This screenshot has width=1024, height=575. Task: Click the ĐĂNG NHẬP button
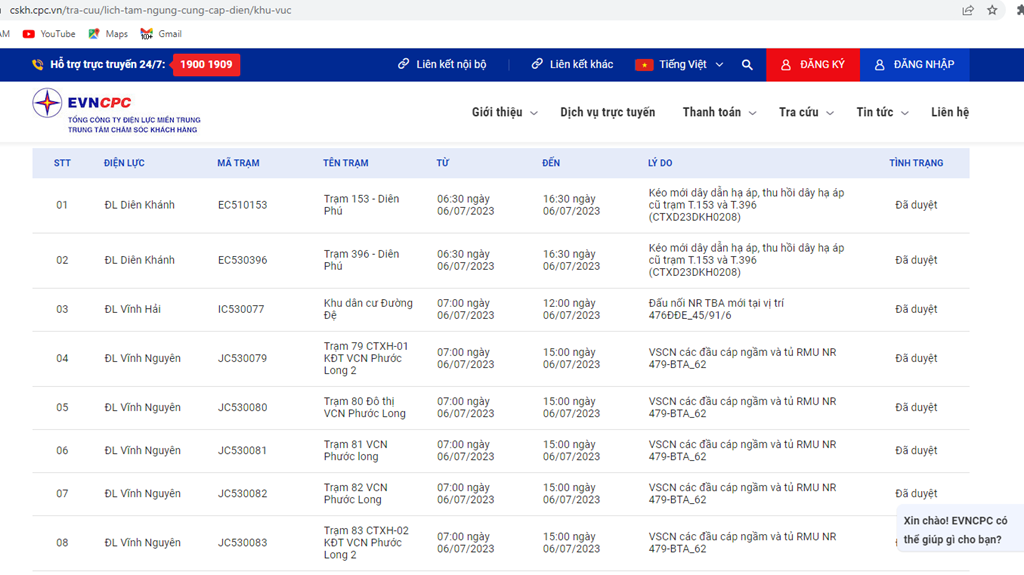tap(914, 65)
